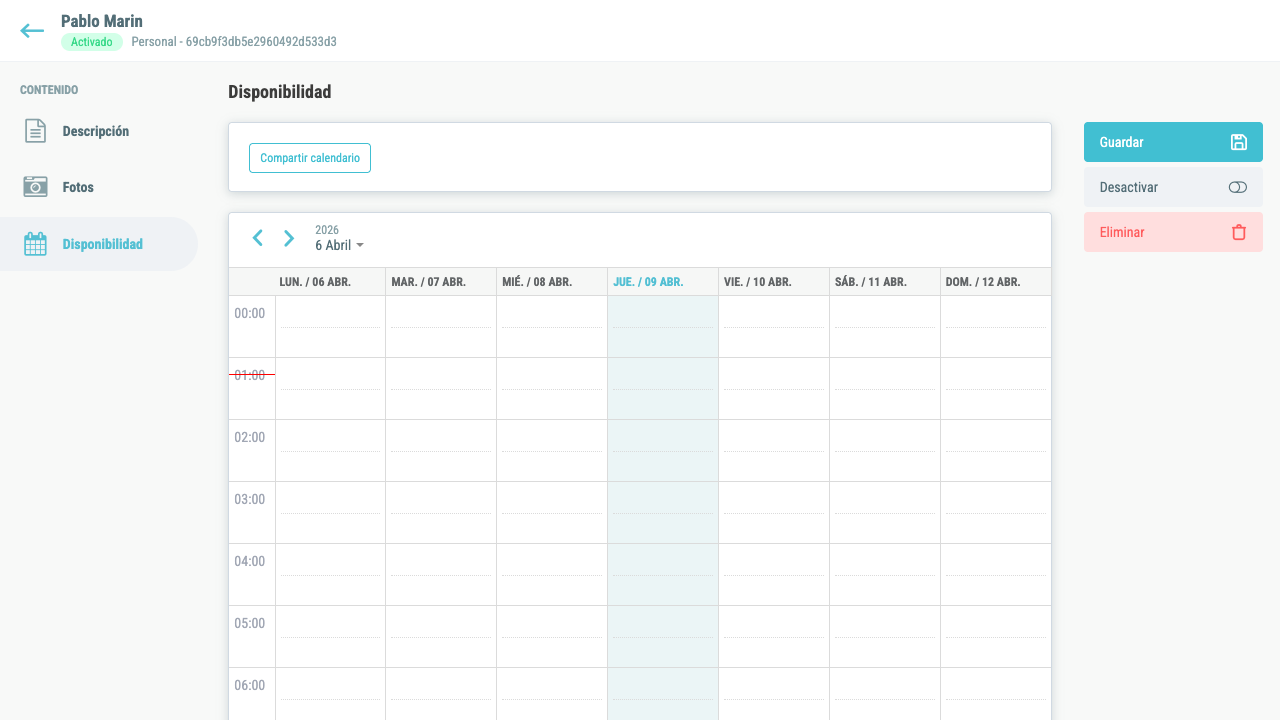This screenshot has width=1280, height=720.
Task: Click the 2026 year label
Action: pos(327,230)
